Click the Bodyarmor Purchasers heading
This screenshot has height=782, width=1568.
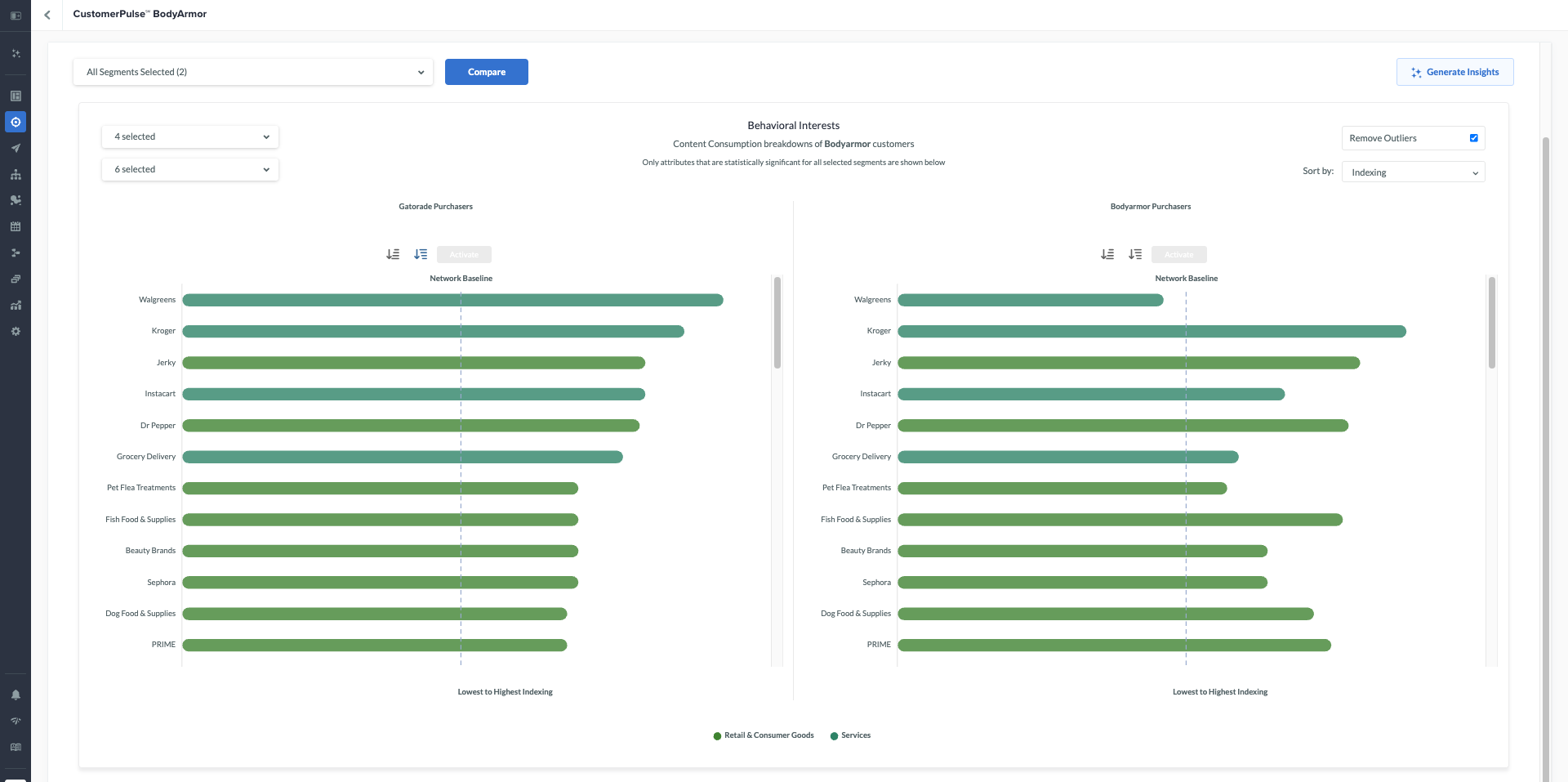point(1151,207)
